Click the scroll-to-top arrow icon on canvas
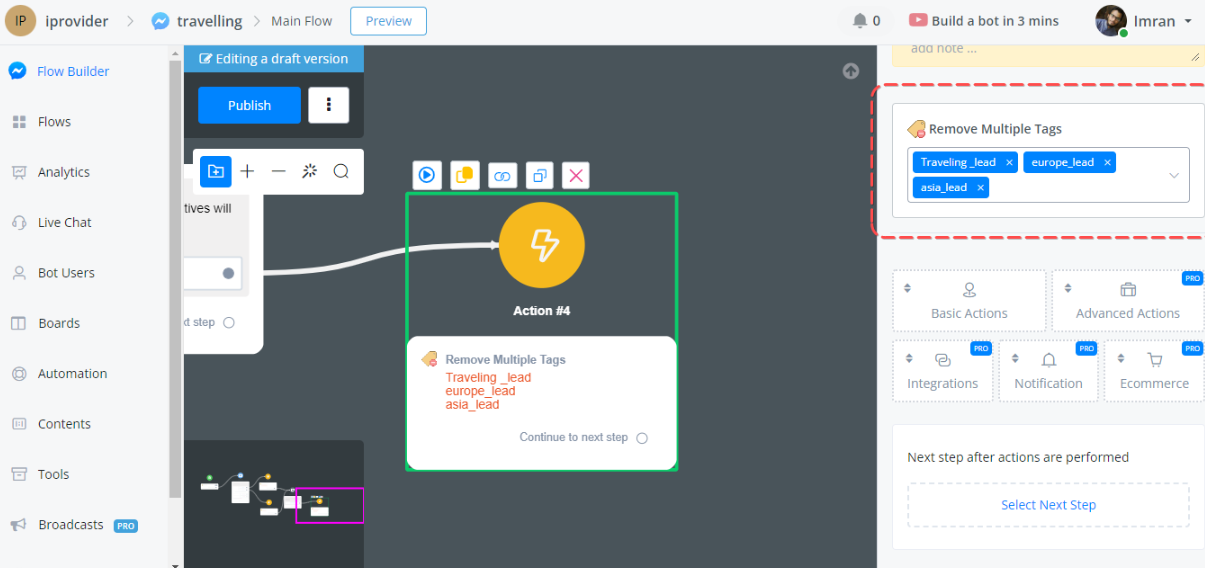This screenshot has height=568, width=1205. pyautogui.click(x=850, y=71)
